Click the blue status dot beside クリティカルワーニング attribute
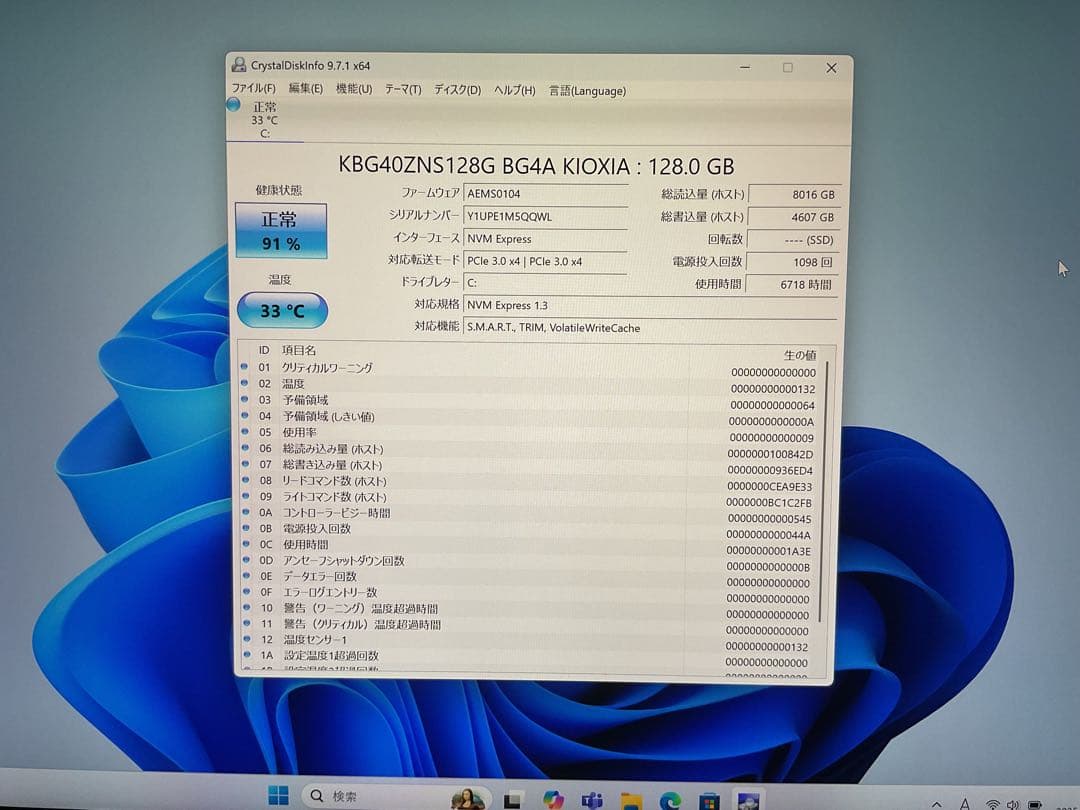Image resolution: width=1080 pixels, height=810 pixels. (246, 368)
